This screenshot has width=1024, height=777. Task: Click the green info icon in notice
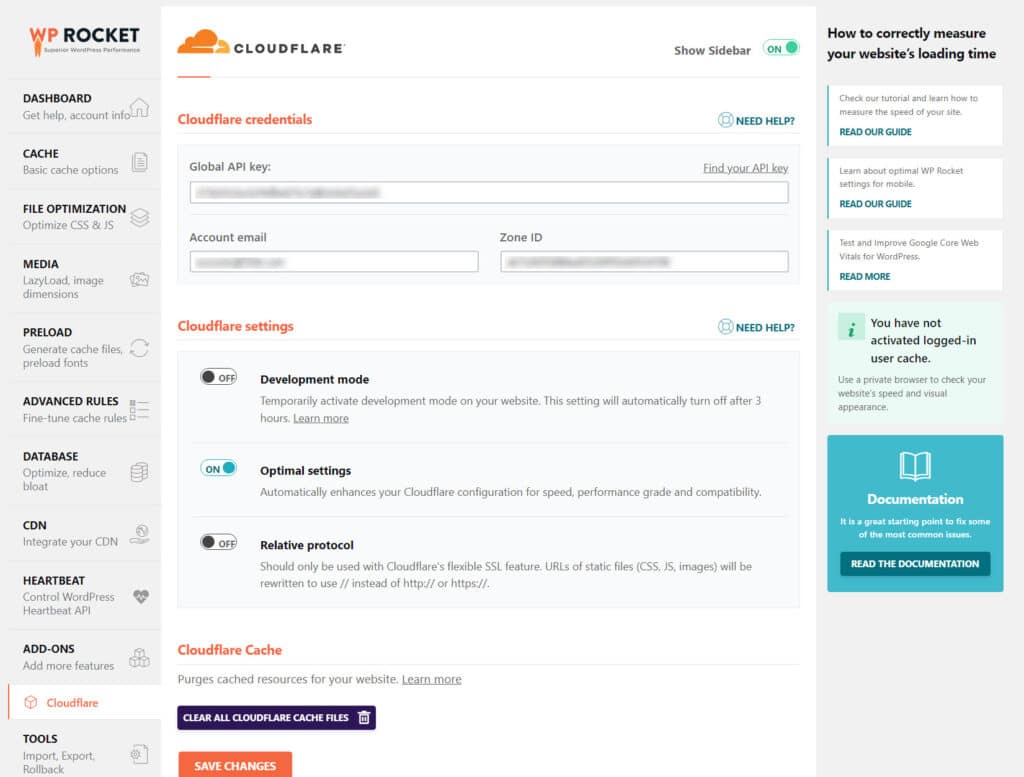[x=851, y=327]
